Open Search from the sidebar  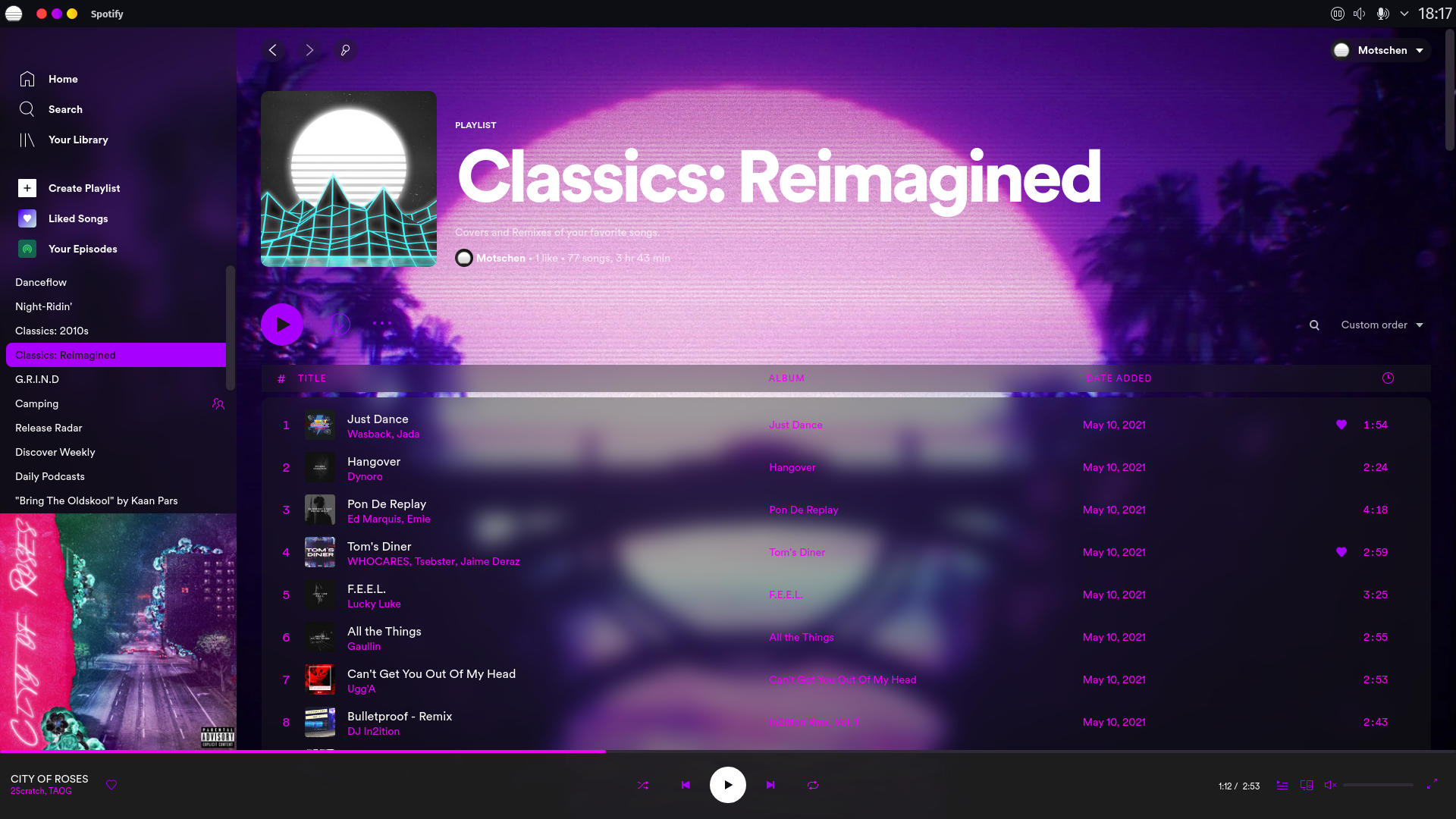pyautogui.click(x=66, y=109)
